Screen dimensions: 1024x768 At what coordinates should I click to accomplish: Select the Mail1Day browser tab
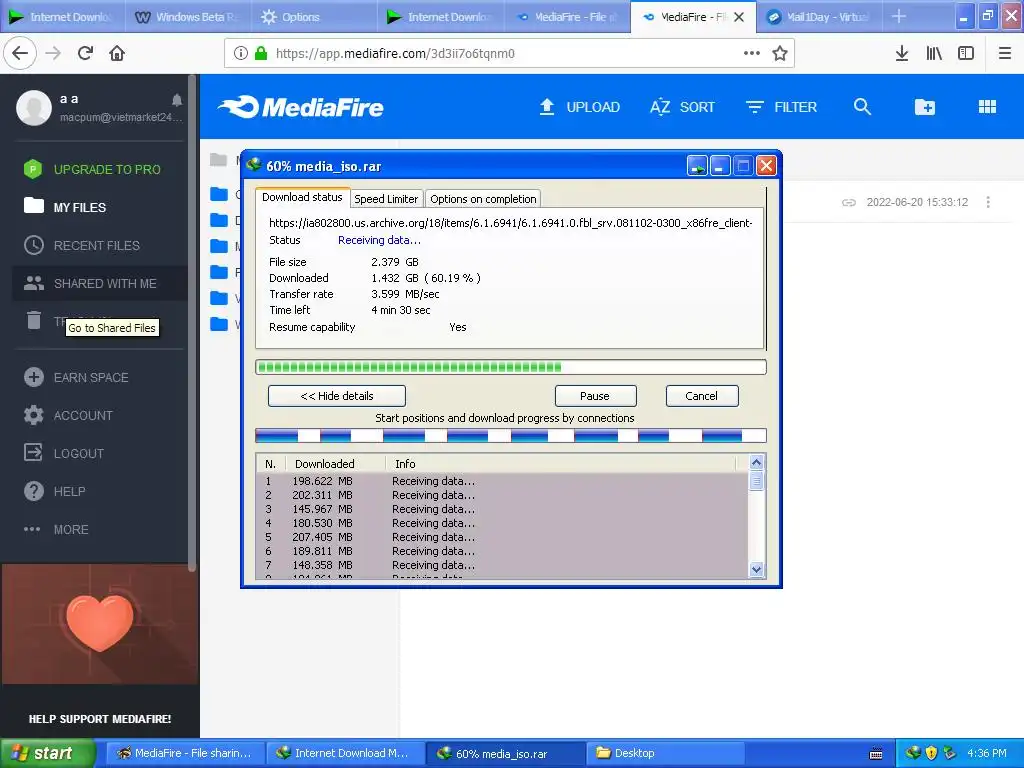(x=820, y=17)
